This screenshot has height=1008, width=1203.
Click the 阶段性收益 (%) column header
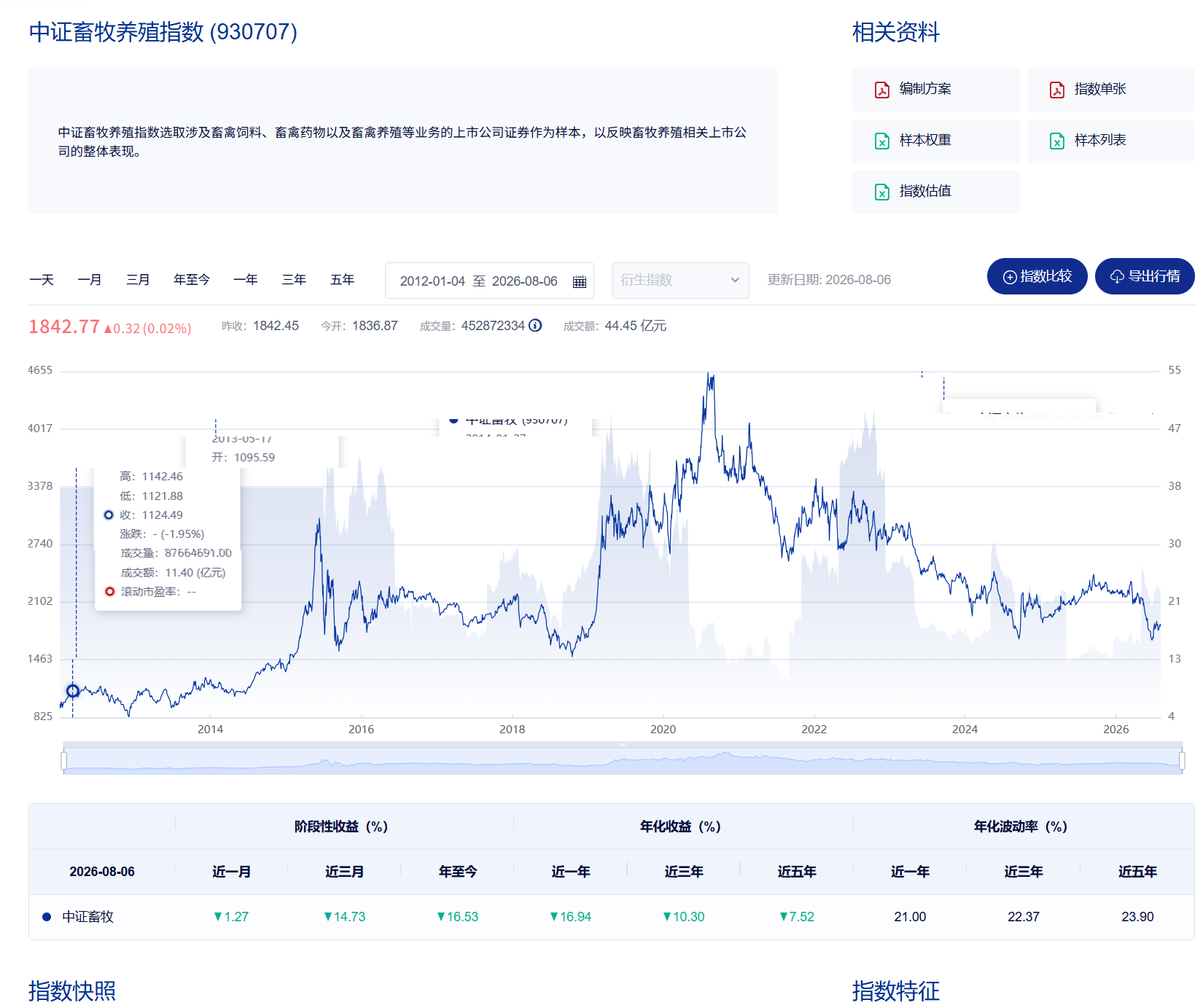[341, 827]
